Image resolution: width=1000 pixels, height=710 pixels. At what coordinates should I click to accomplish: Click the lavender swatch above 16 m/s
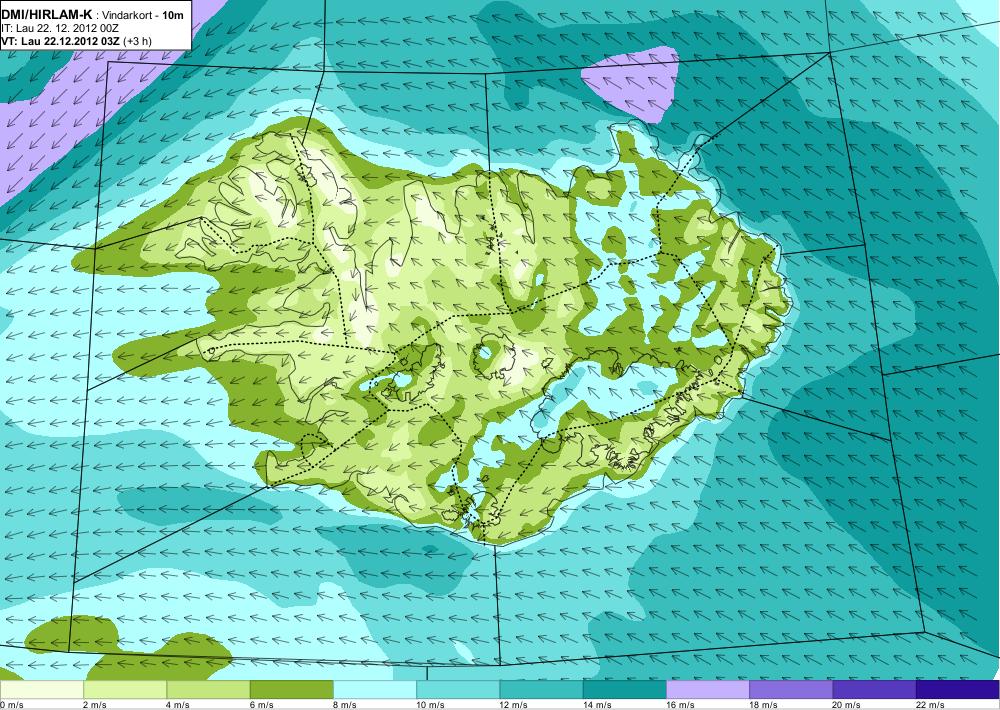708,690
